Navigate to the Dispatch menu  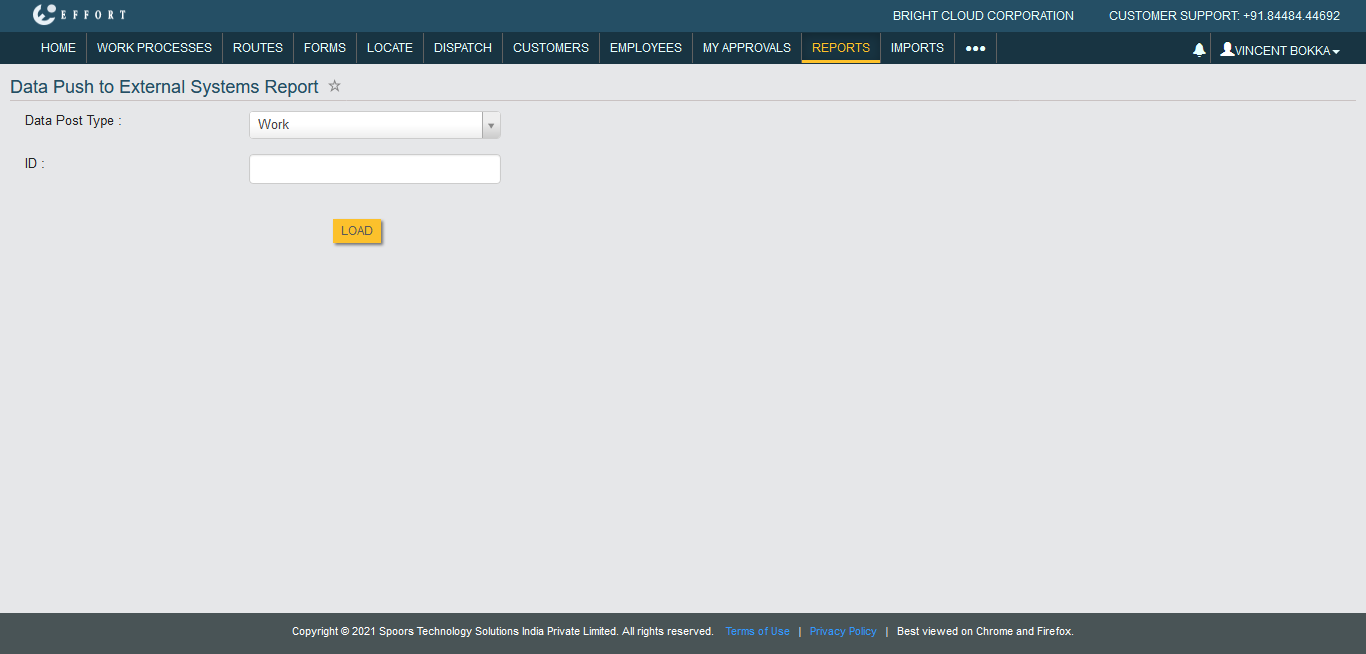tap(463, 48)
